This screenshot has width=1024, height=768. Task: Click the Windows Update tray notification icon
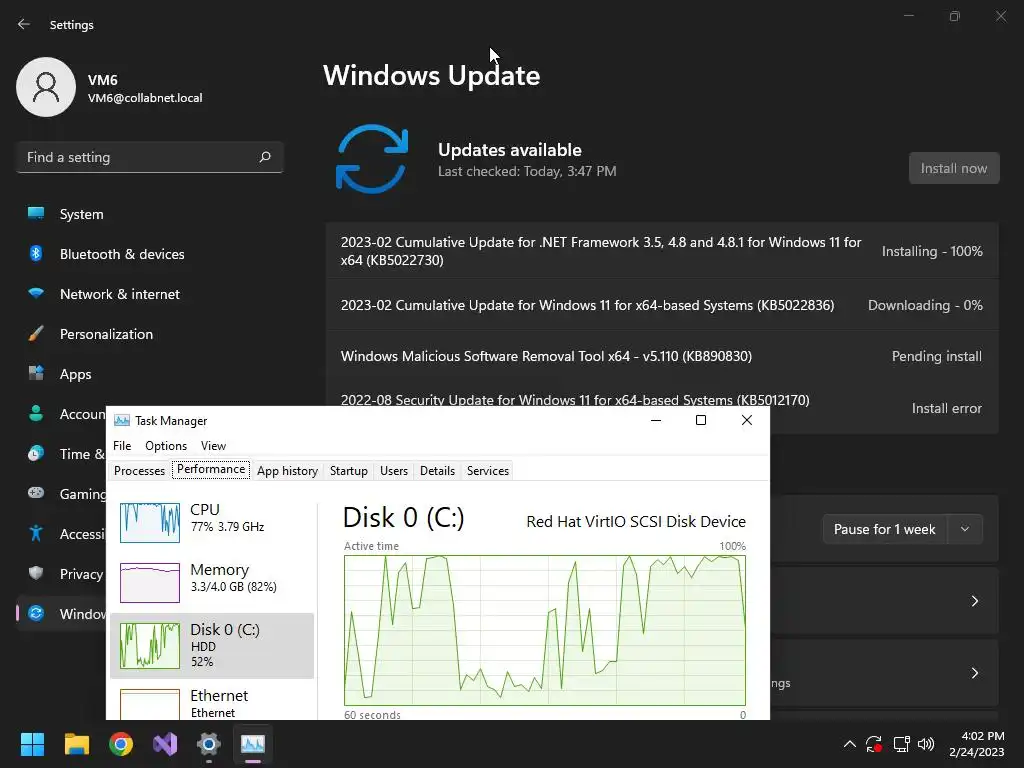(x=874, y=744)
